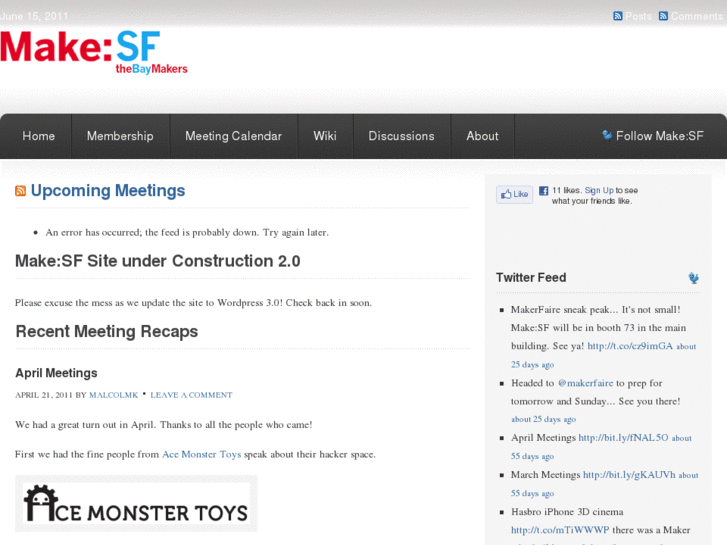Click the Posts RSS feed icon
This screenshot has width=727, height=545.
[x=618, y=16]
